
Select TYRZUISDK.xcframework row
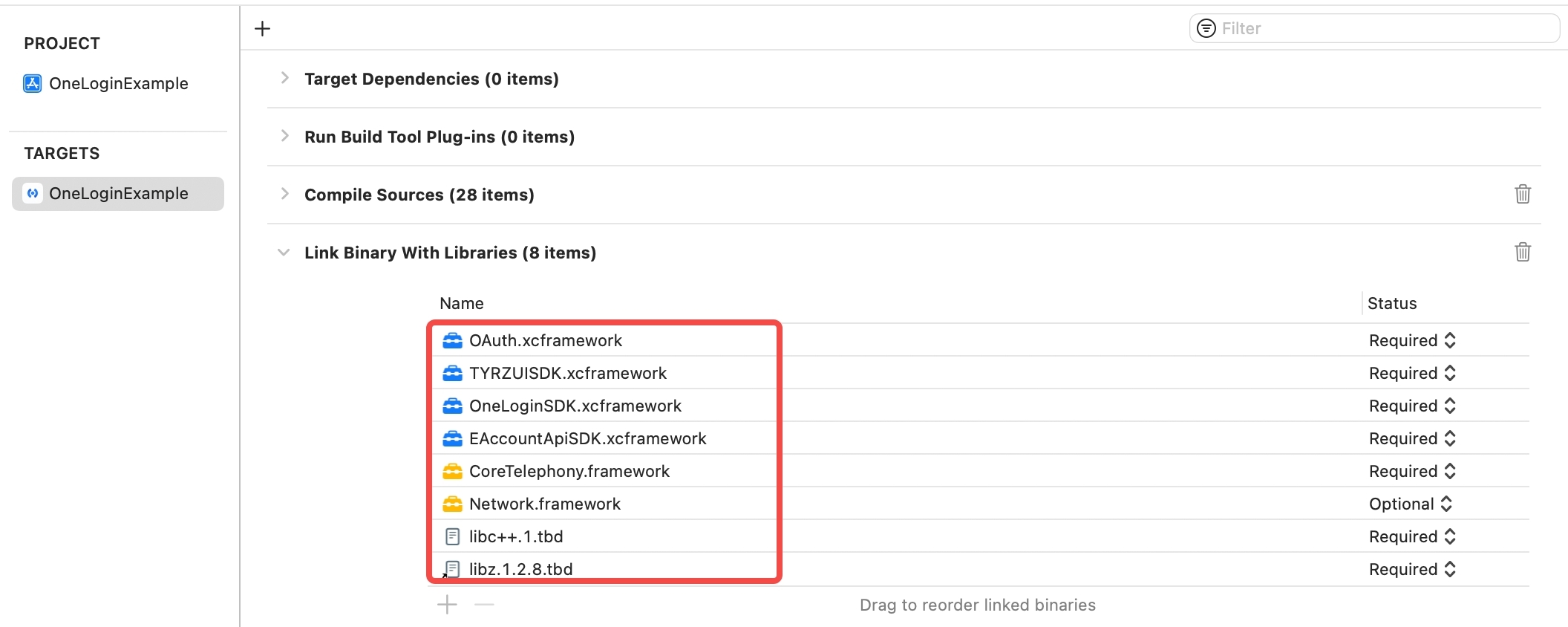point(979,373)
